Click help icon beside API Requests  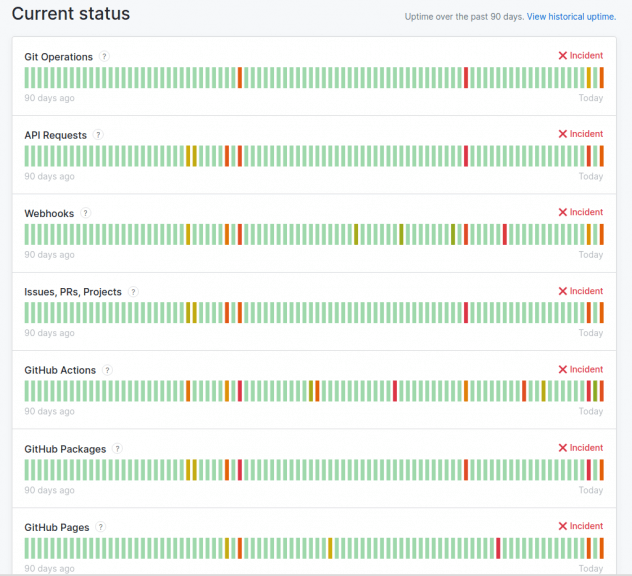pos(98,135)
